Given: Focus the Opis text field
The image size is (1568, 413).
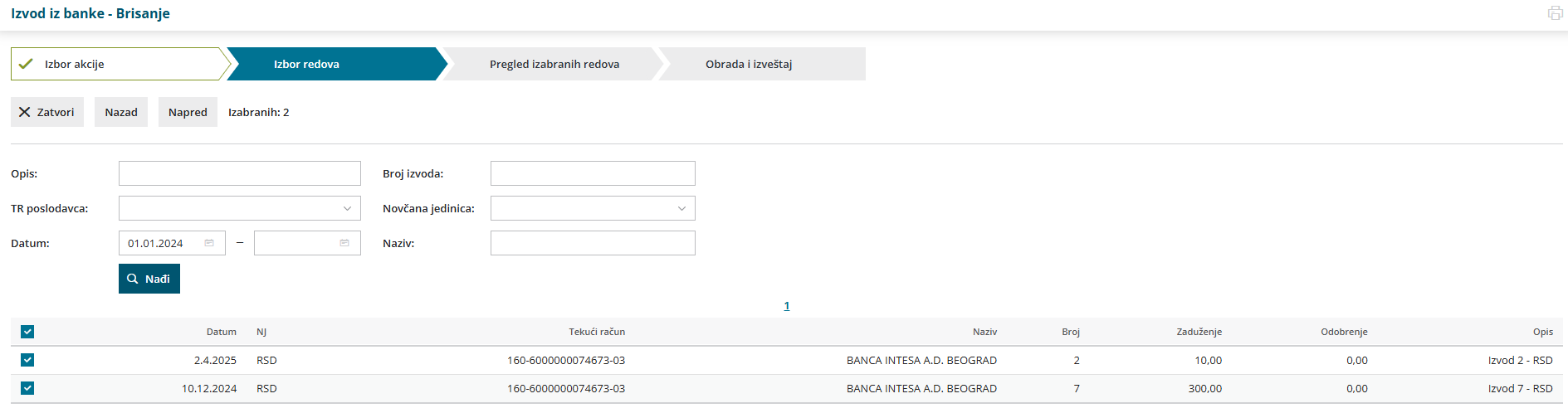Looking at the screenshot, I should pos(240,173).
